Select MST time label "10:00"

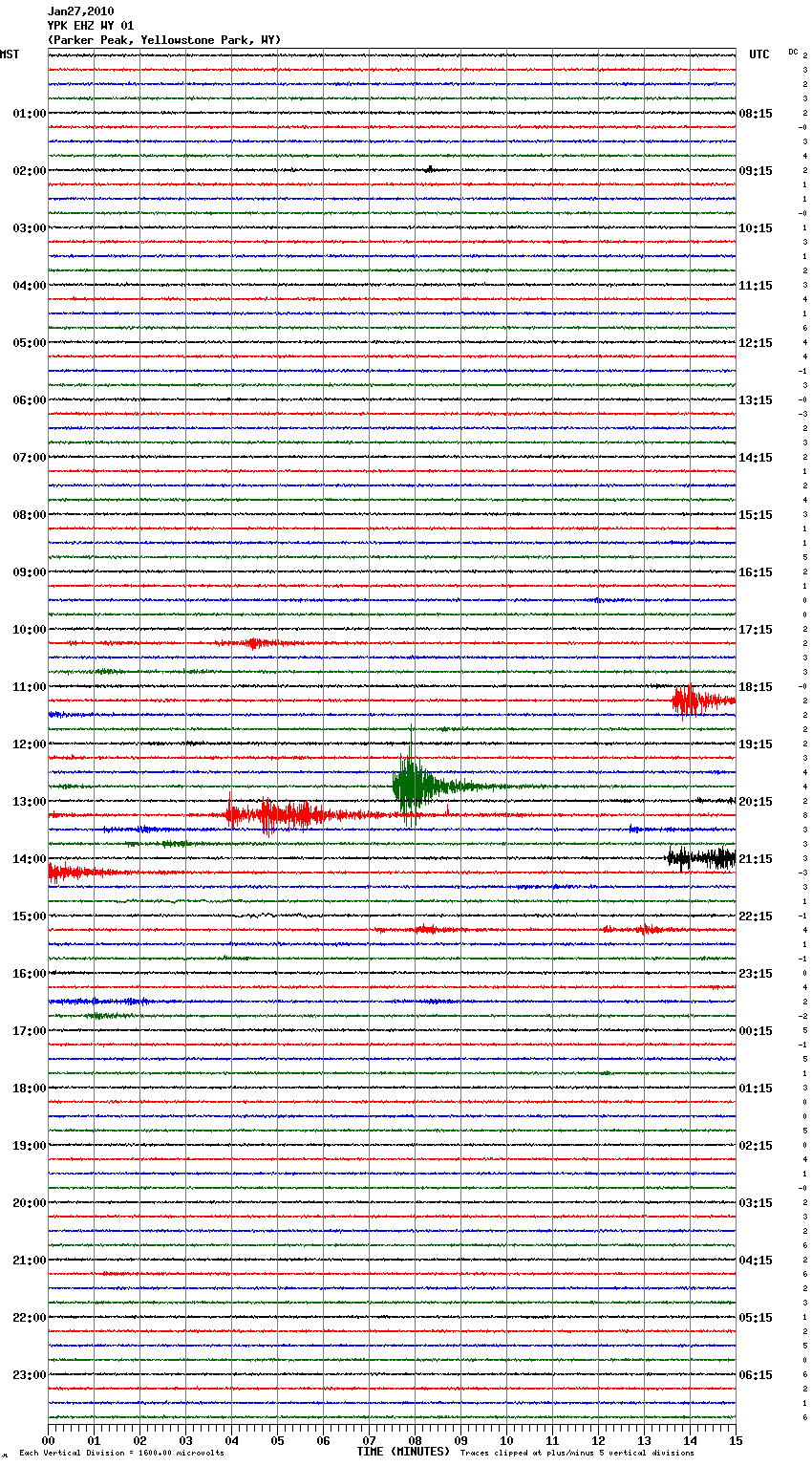click(x=30, y=630)
